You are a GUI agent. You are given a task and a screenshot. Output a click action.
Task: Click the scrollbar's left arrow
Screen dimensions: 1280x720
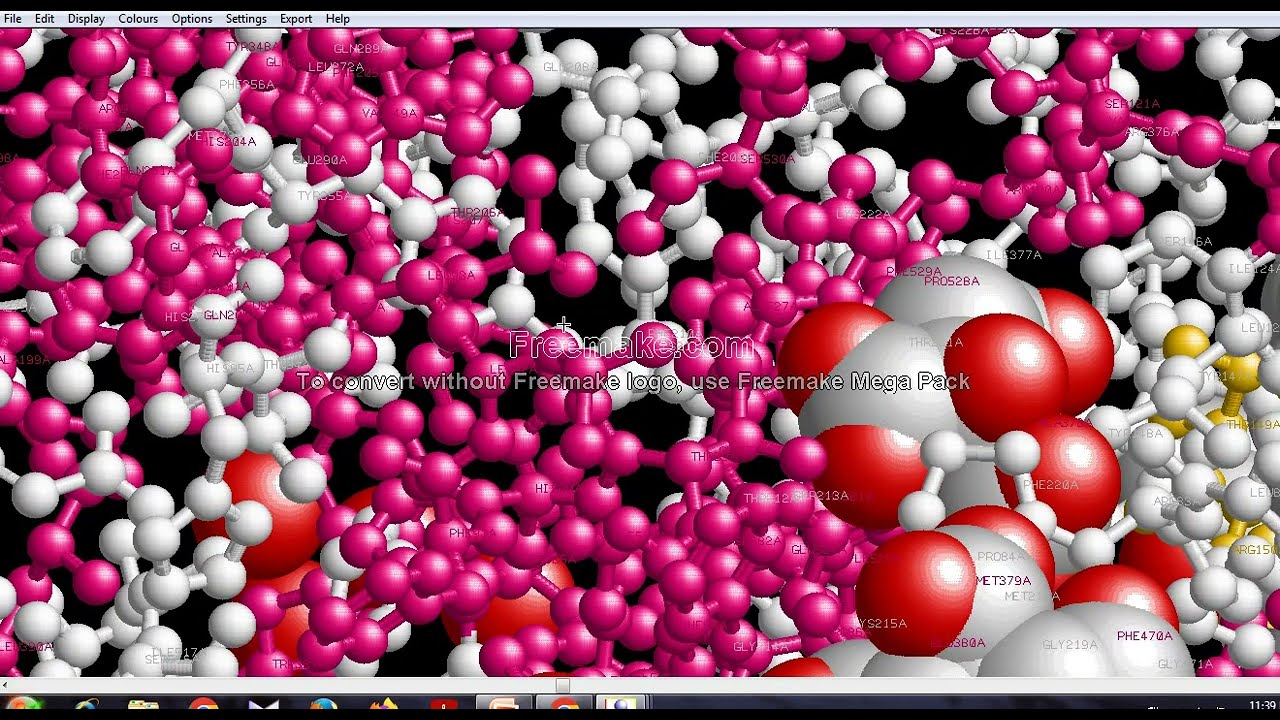(5, 685)
